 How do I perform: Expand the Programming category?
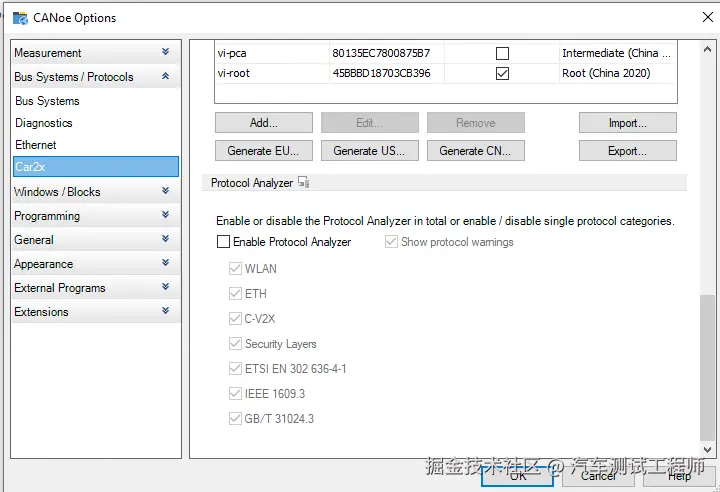(x=165, y=215)
